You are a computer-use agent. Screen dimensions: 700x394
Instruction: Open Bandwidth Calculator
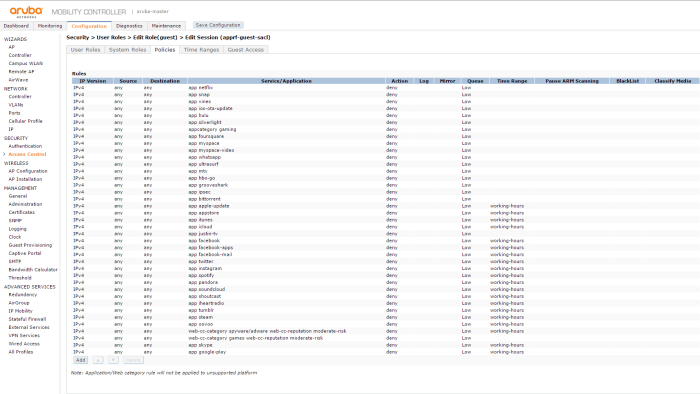click(33, 270)
